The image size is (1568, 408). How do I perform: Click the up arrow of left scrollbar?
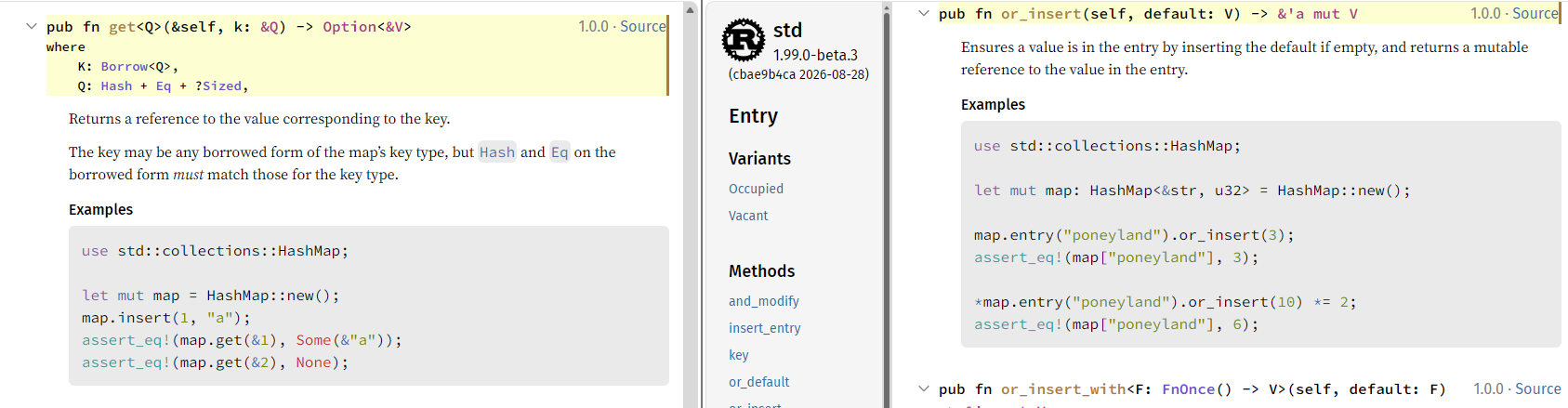[x=690, y=9]
